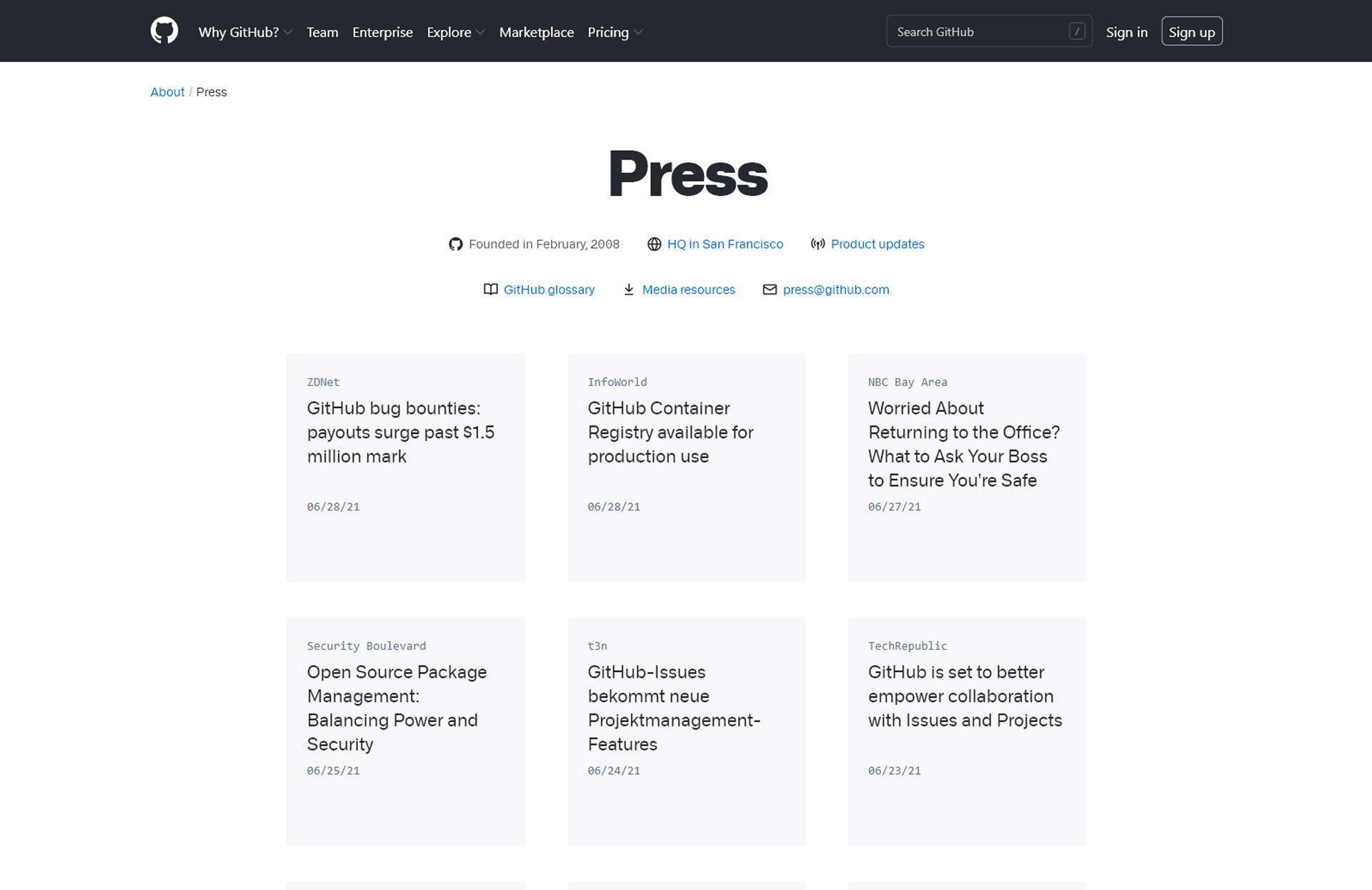
Task: Click the slash shortcut key icon in search box
Action: click(1077, 31)
